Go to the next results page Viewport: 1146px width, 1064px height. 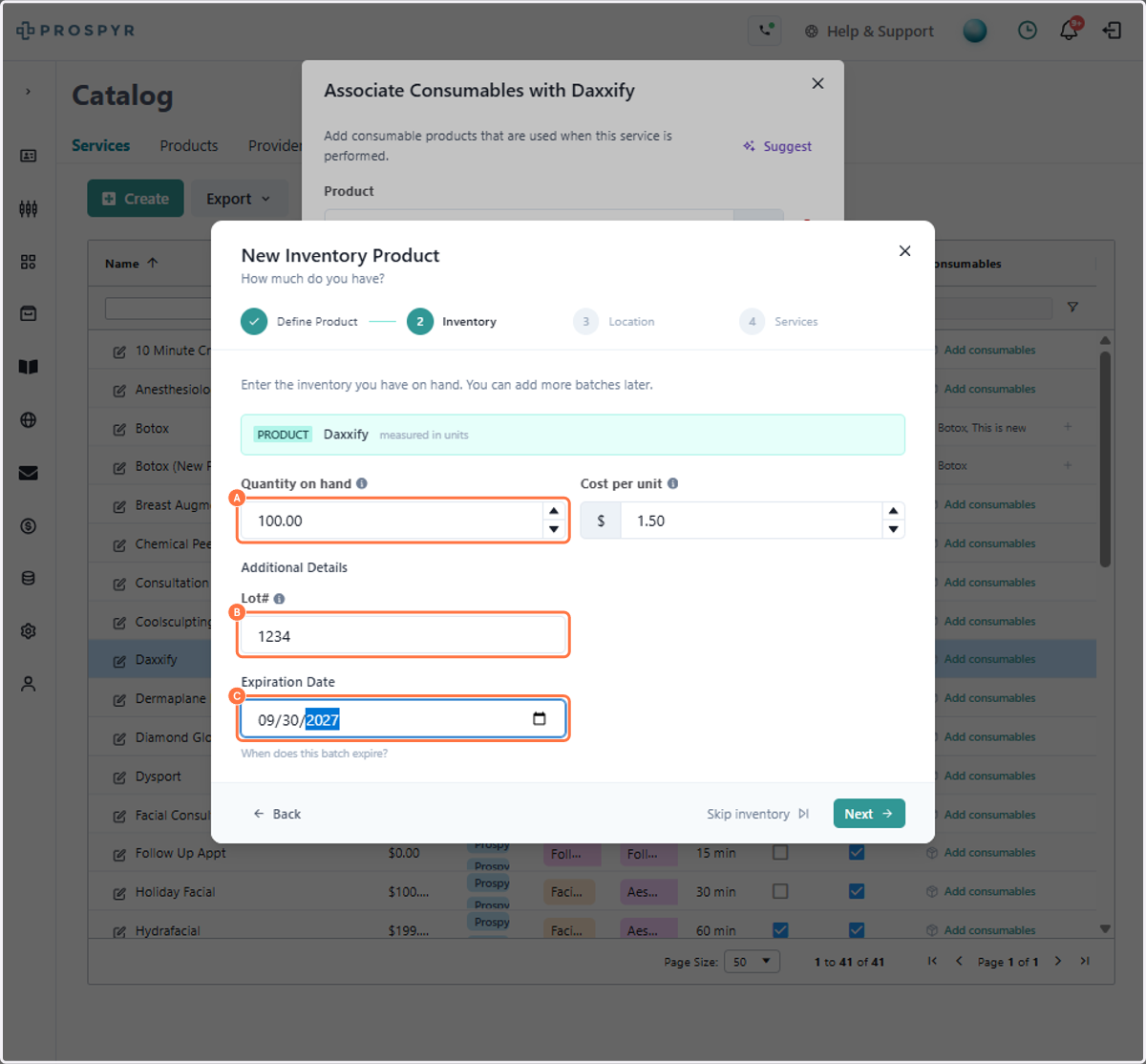1058,961
